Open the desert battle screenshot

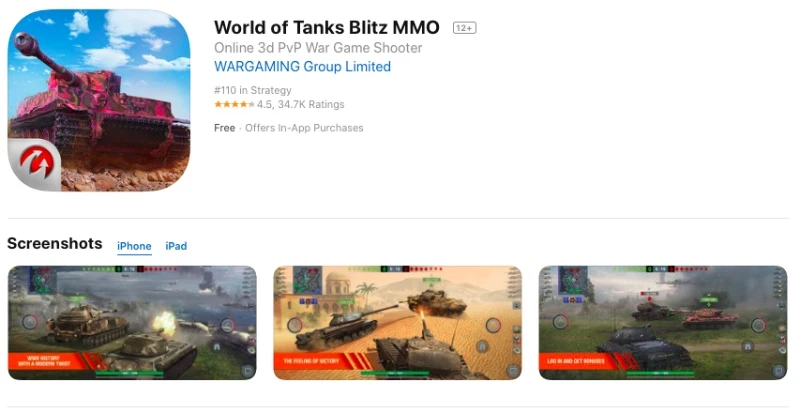397,323
